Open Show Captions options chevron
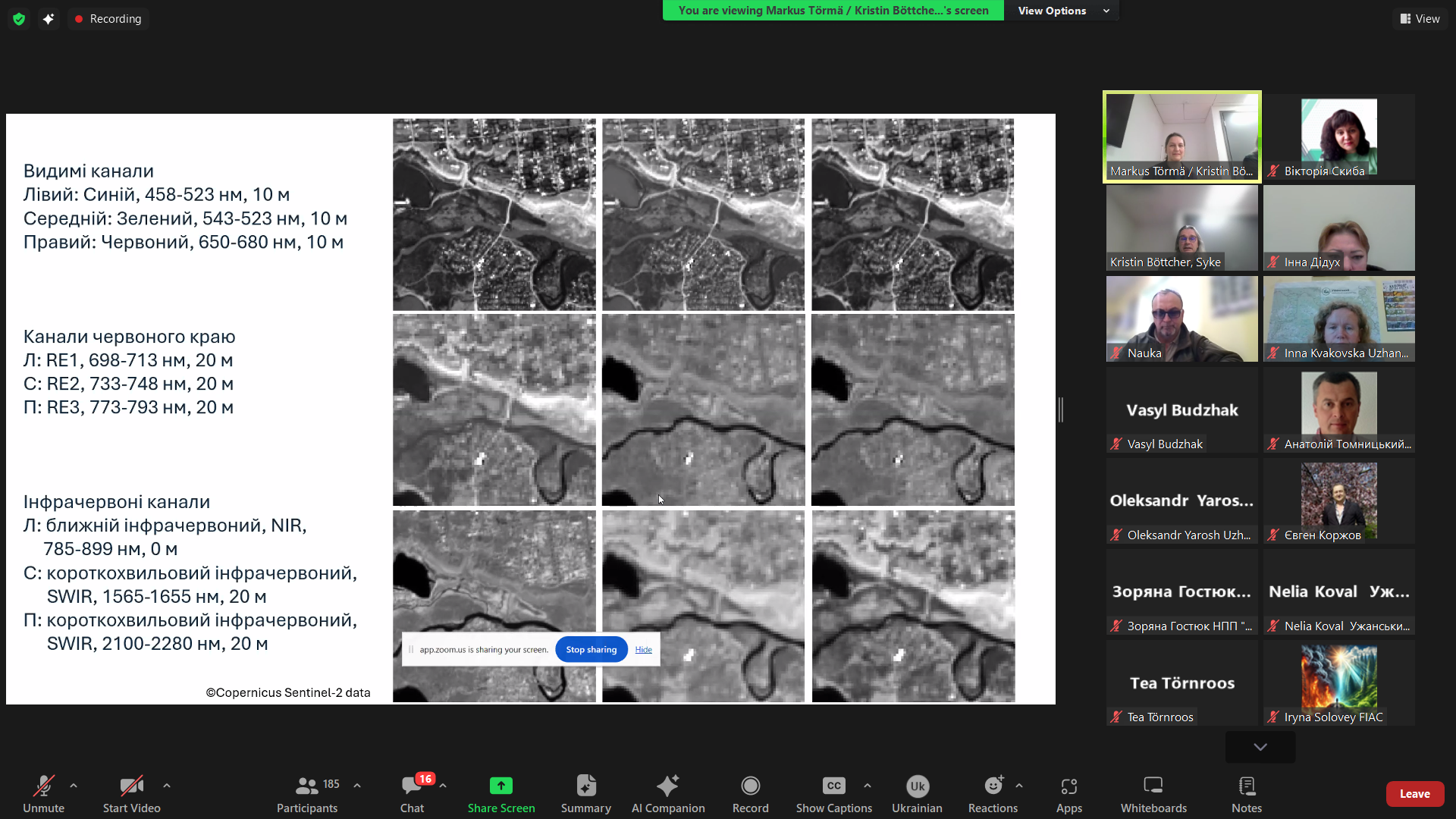1456x819 pixels. click(868, 785)
